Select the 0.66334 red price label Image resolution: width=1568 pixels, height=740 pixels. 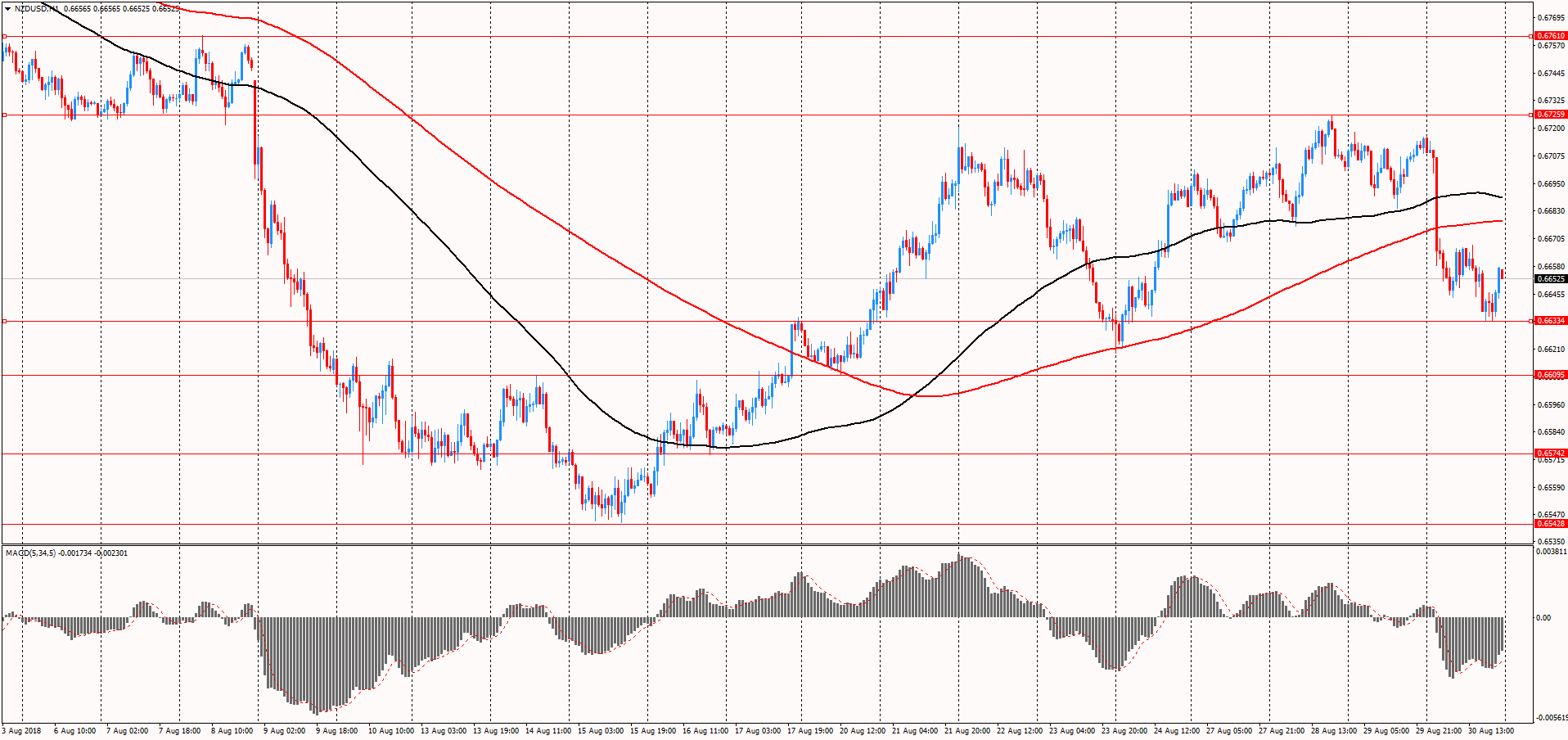coord(1550,321)
